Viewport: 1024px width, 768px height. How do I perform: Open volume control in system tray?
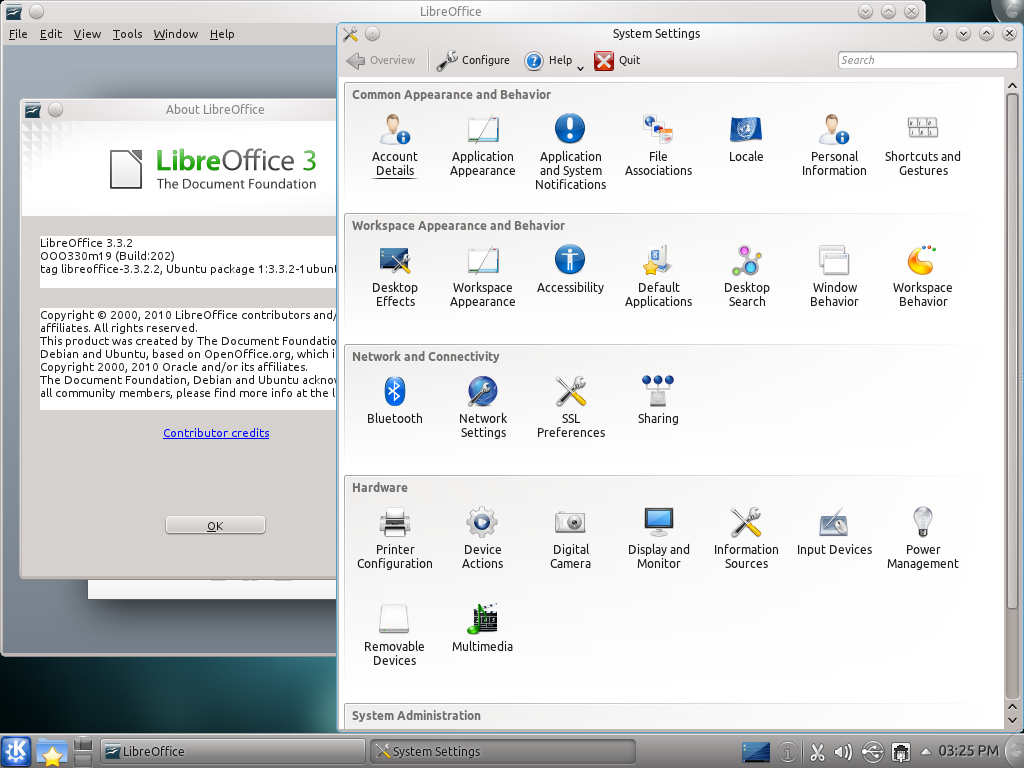click(843, 752)
